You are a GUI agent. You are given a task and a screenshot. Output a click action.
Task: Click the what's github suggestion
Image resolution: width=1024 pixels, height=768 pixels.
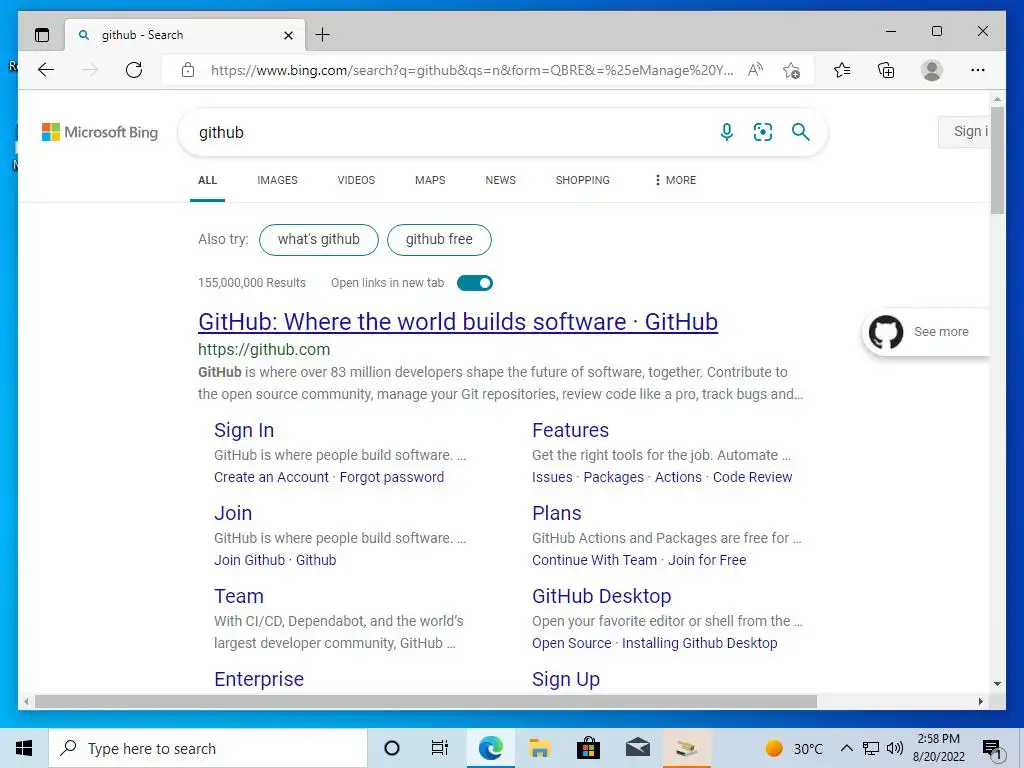(319, 240)
